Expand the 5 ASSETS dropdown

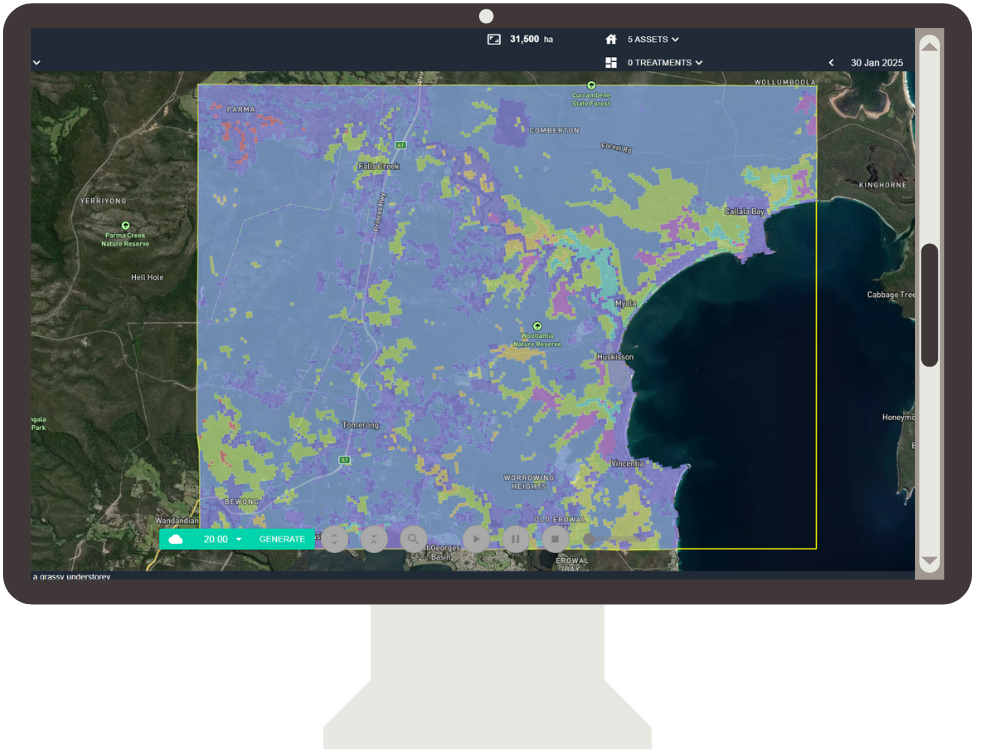653,40
